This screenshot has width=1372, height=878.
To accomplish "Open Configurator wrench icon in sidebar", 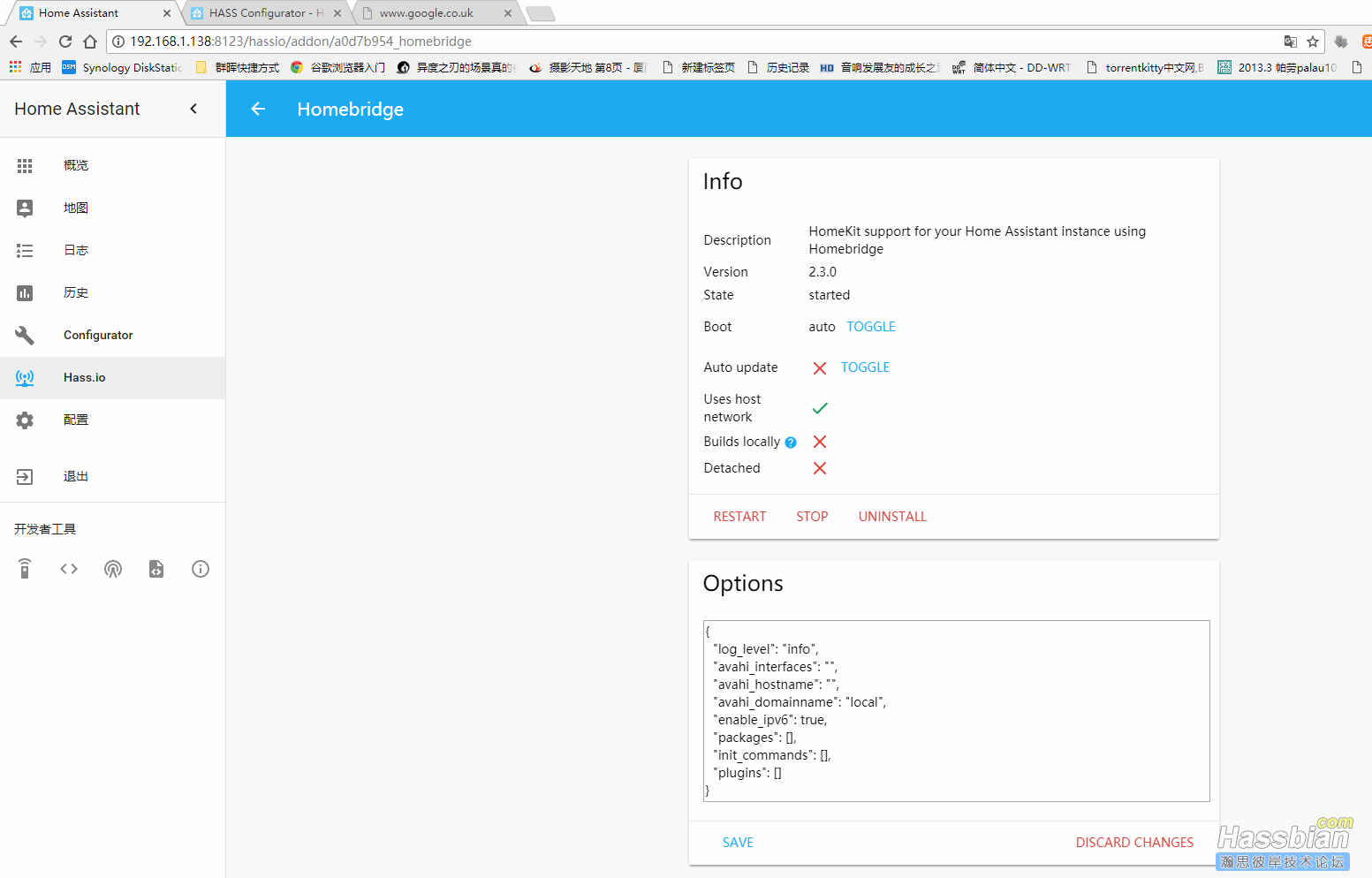I will click(x=25, y=335).
